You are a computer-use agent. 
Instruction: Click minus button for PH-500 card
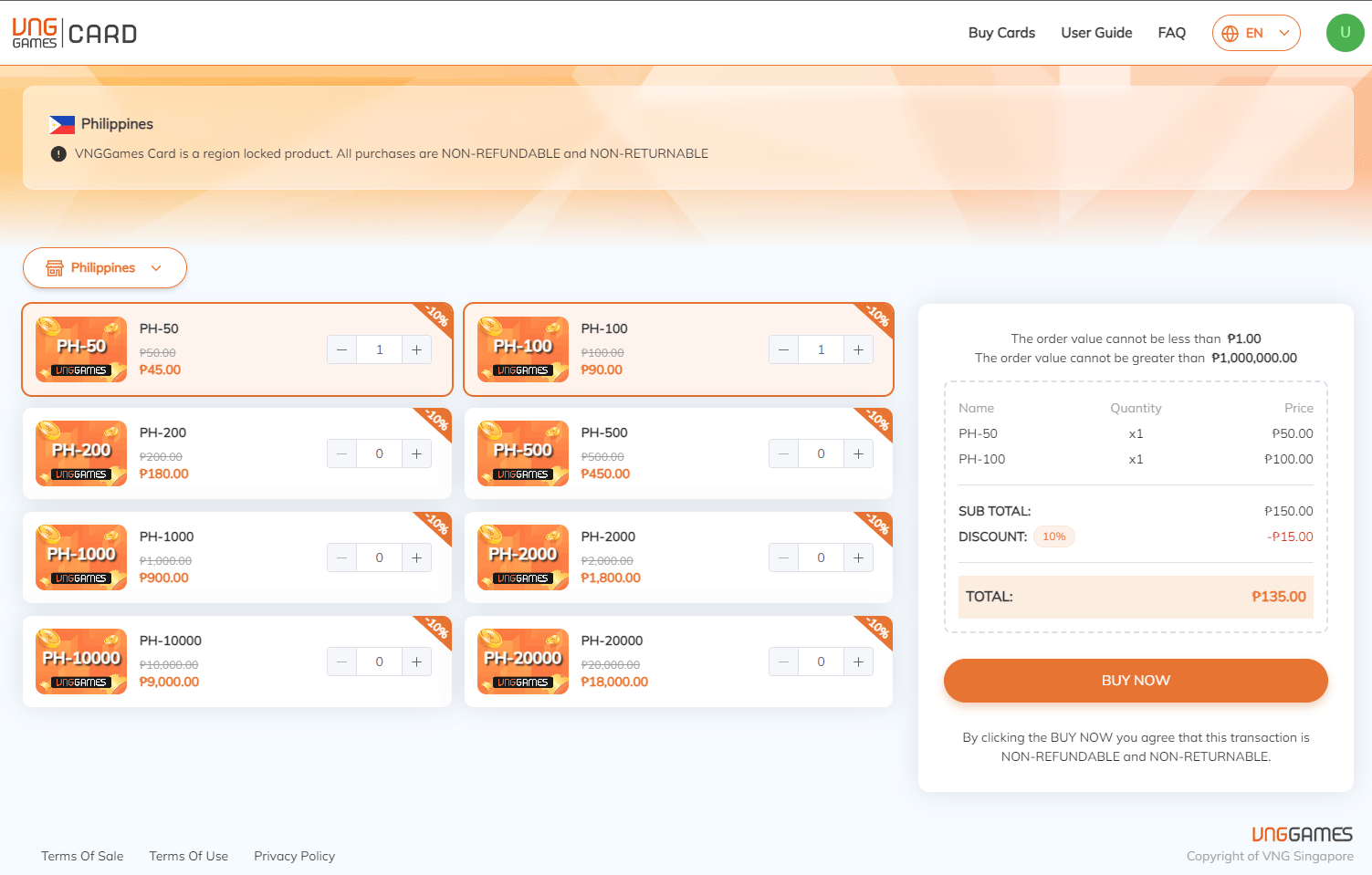pos(783,453)
